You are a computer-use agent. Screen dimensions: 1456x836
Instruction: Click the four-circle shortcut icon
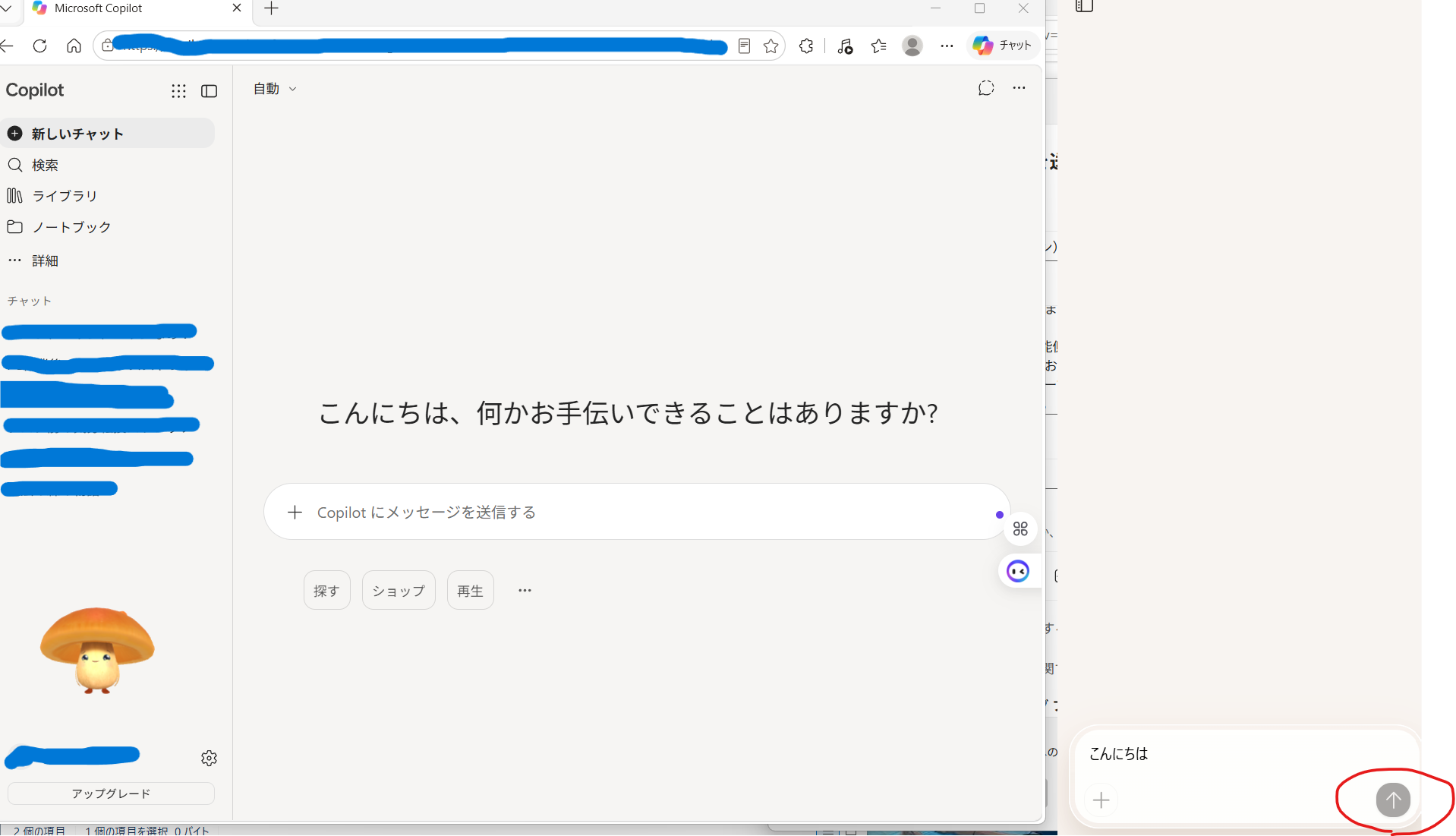tap(1020, 528)
